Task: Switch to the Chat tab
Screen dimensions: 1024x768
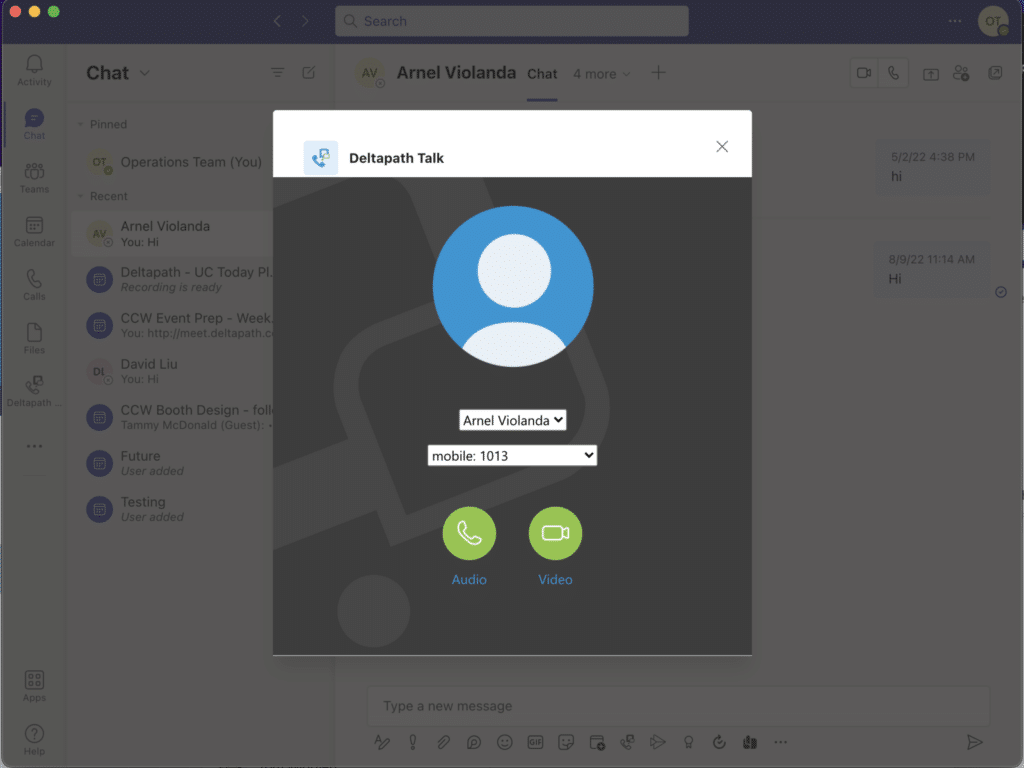Action: [x=542, y=73]
